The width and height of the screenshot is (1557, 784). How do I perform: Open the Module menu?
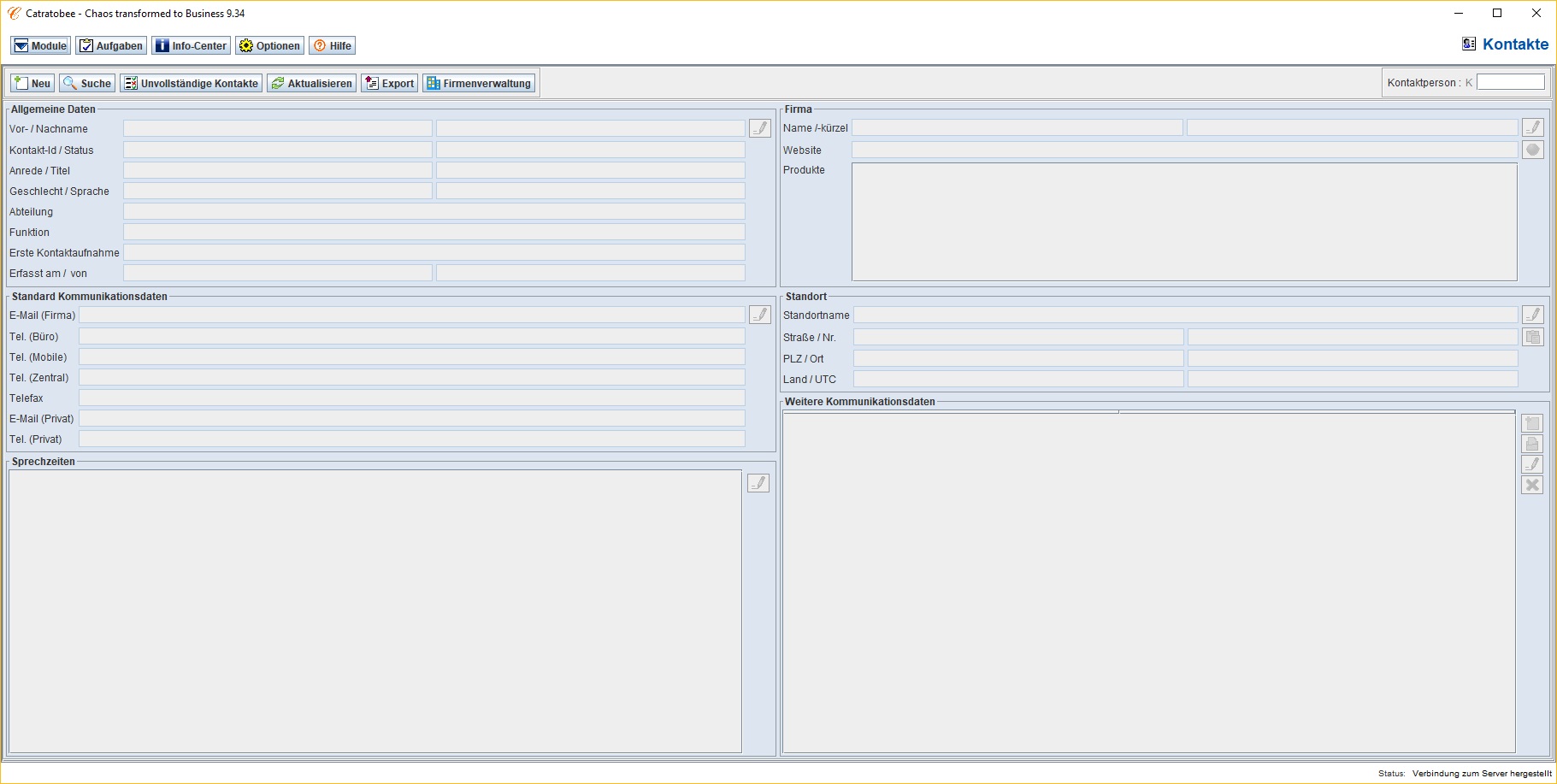pyautogui.click(x=40, y=46)
